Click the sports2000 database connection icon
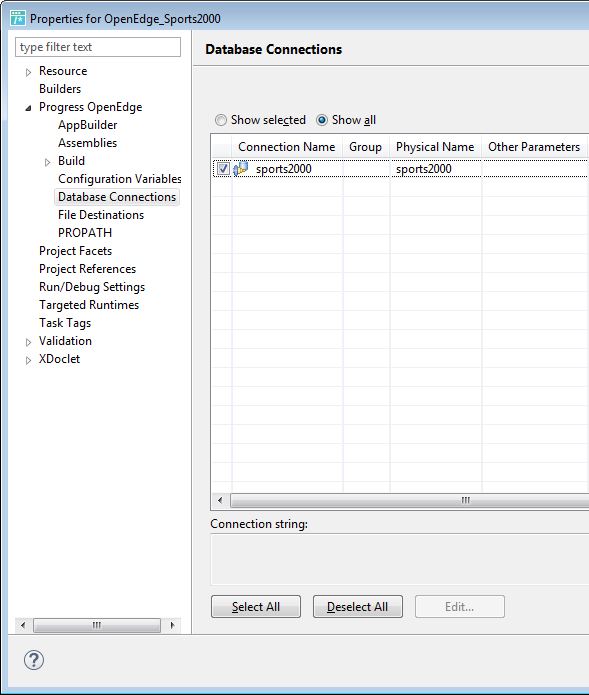Viewport: 589px width, 695px height. point(241,169)
